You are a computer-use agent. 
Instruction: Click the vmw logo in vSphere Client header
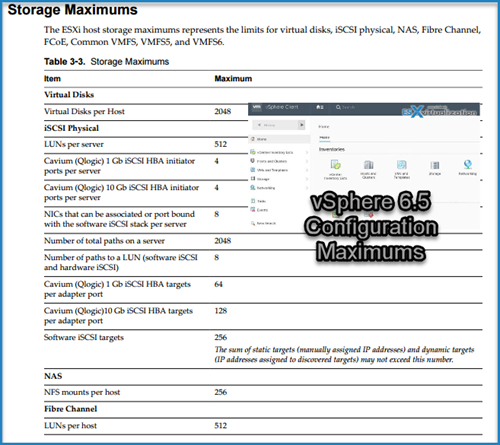click(256, 107)
